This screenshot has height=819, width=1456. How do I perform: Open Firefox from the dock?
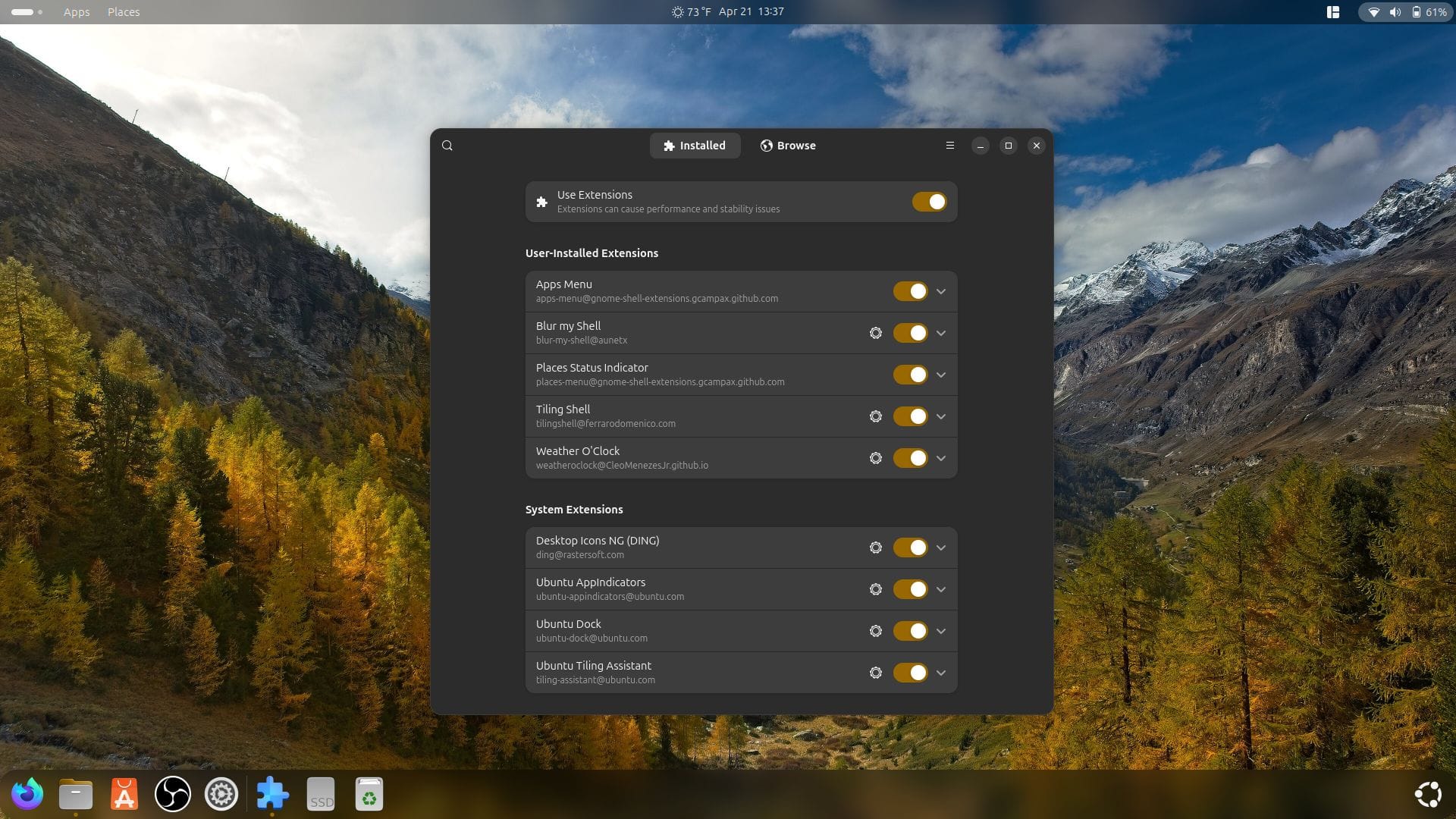[27, 794]
